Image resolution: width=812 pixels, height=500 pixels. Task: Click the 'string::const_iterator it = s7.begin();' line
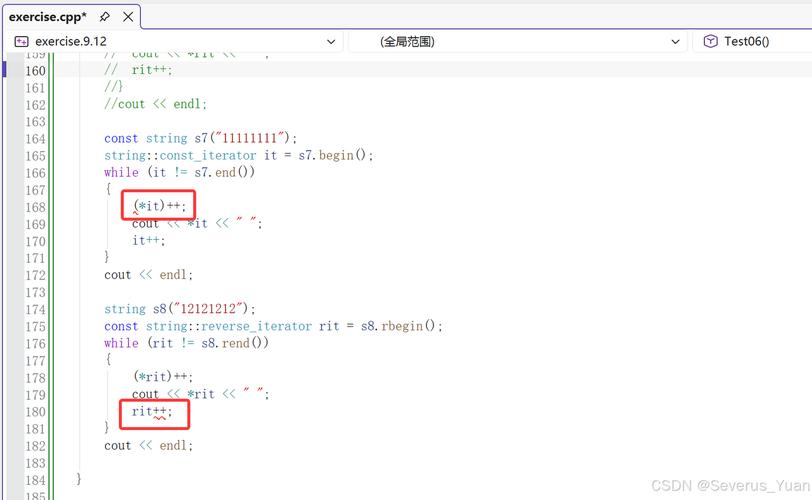click(238, 155)
